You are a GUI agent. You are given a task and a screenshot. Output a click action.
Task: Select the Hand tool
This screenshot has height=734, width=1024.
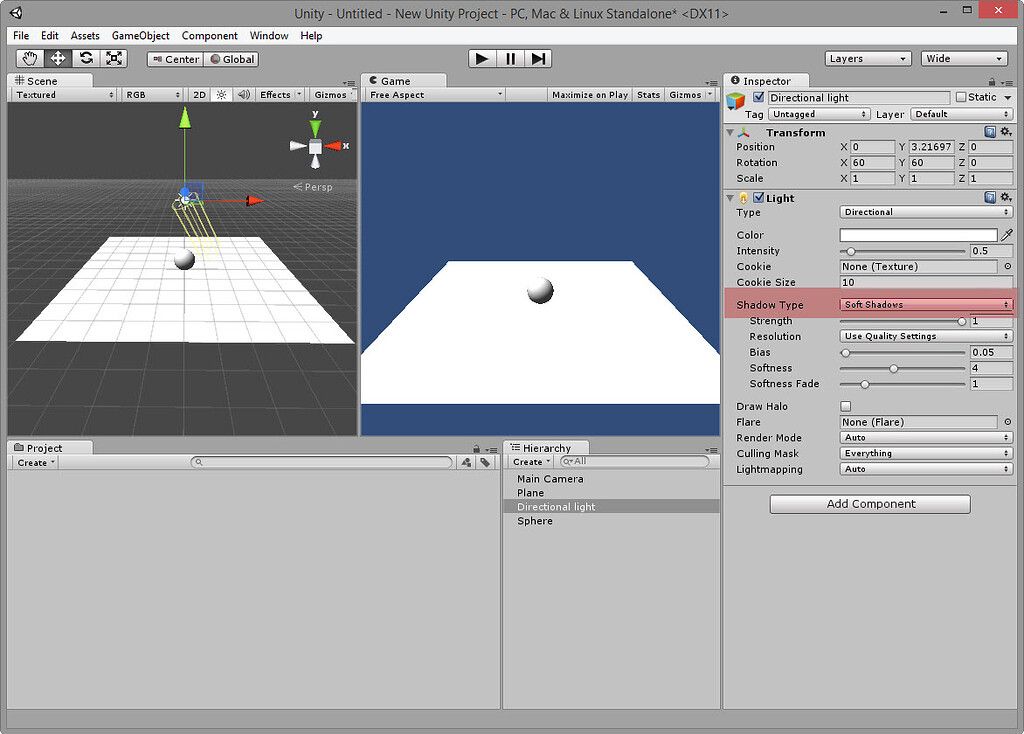[29, 59]
